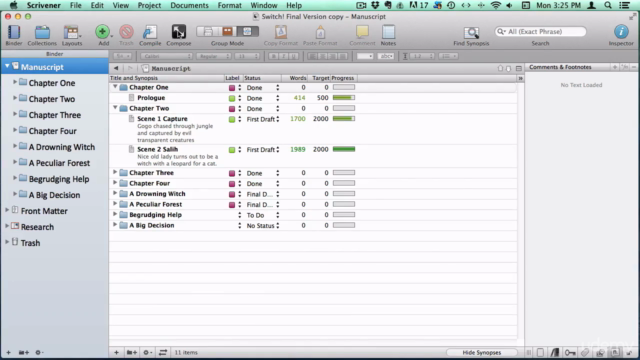Screen dimensions: 640x360
Task: Click Words column header
Action: pyautogui.click(x=298, y=78)
